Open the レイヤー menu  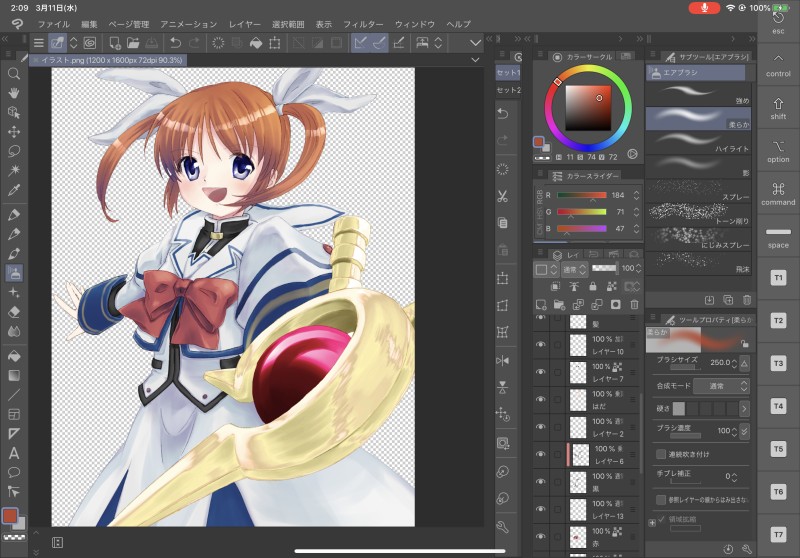tap(244, 24)
